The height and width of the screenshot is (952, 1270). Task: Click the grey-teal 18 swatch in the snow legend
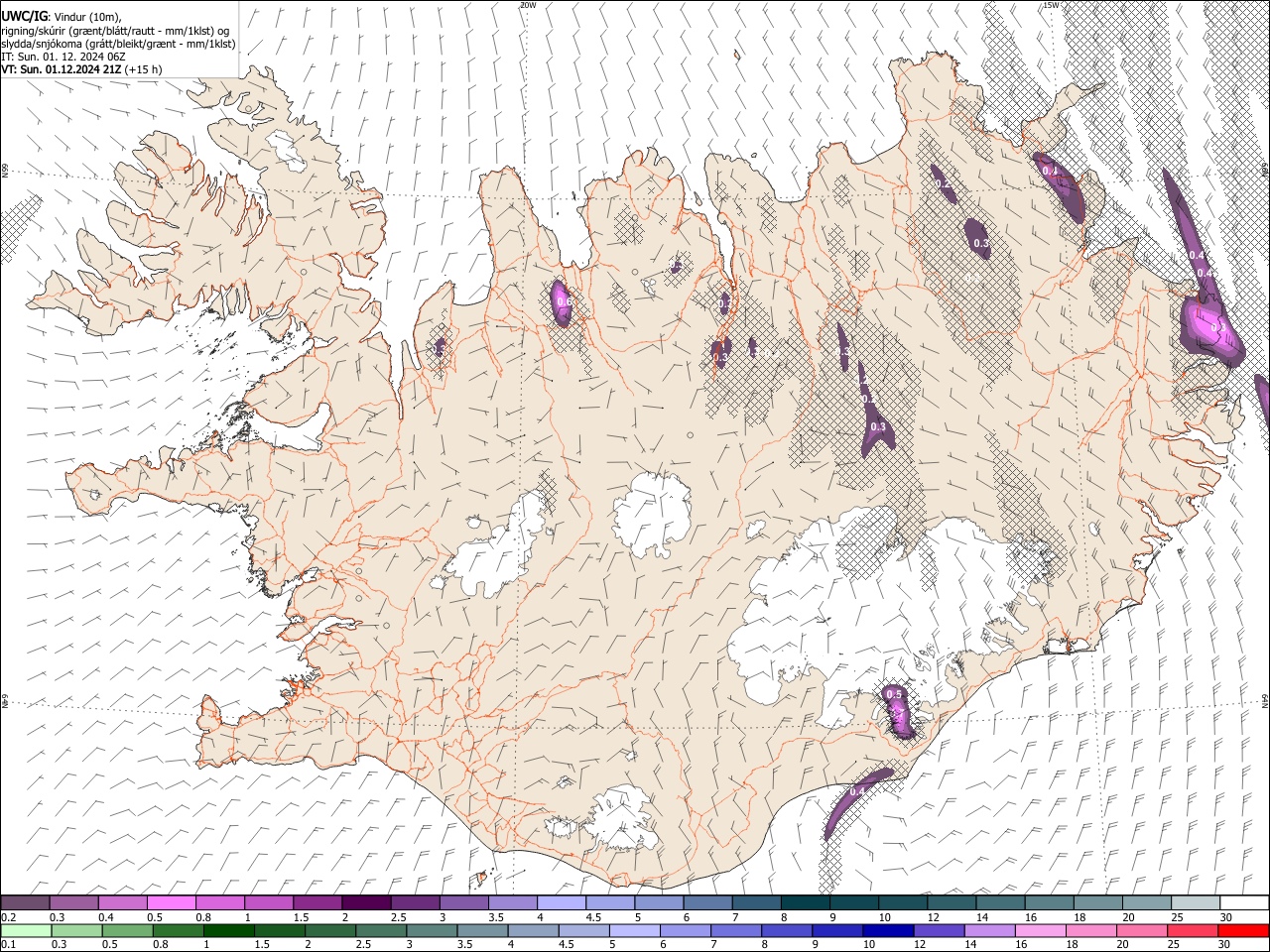[1099, 902]
